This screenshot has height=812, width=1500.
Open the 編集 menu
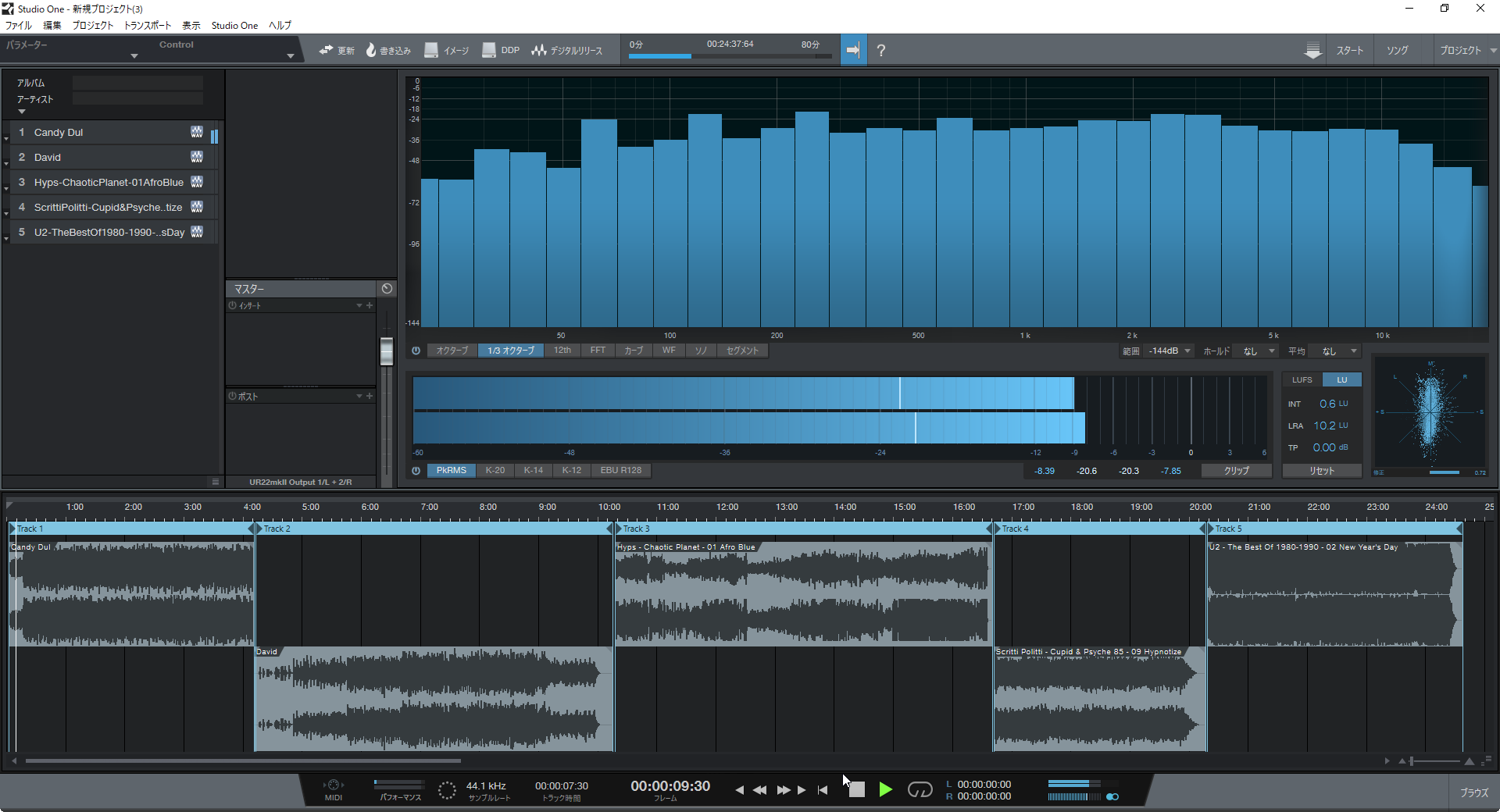(x=52, y=26)
